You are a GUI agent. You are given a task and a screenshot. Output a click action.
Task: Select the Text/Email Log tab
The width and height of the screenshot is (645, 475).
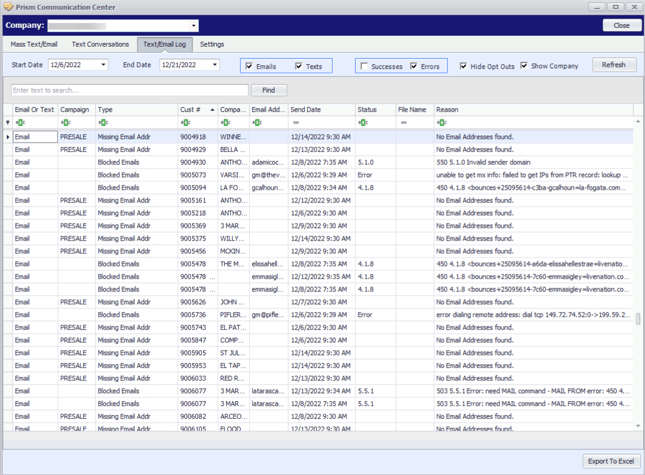165,44
